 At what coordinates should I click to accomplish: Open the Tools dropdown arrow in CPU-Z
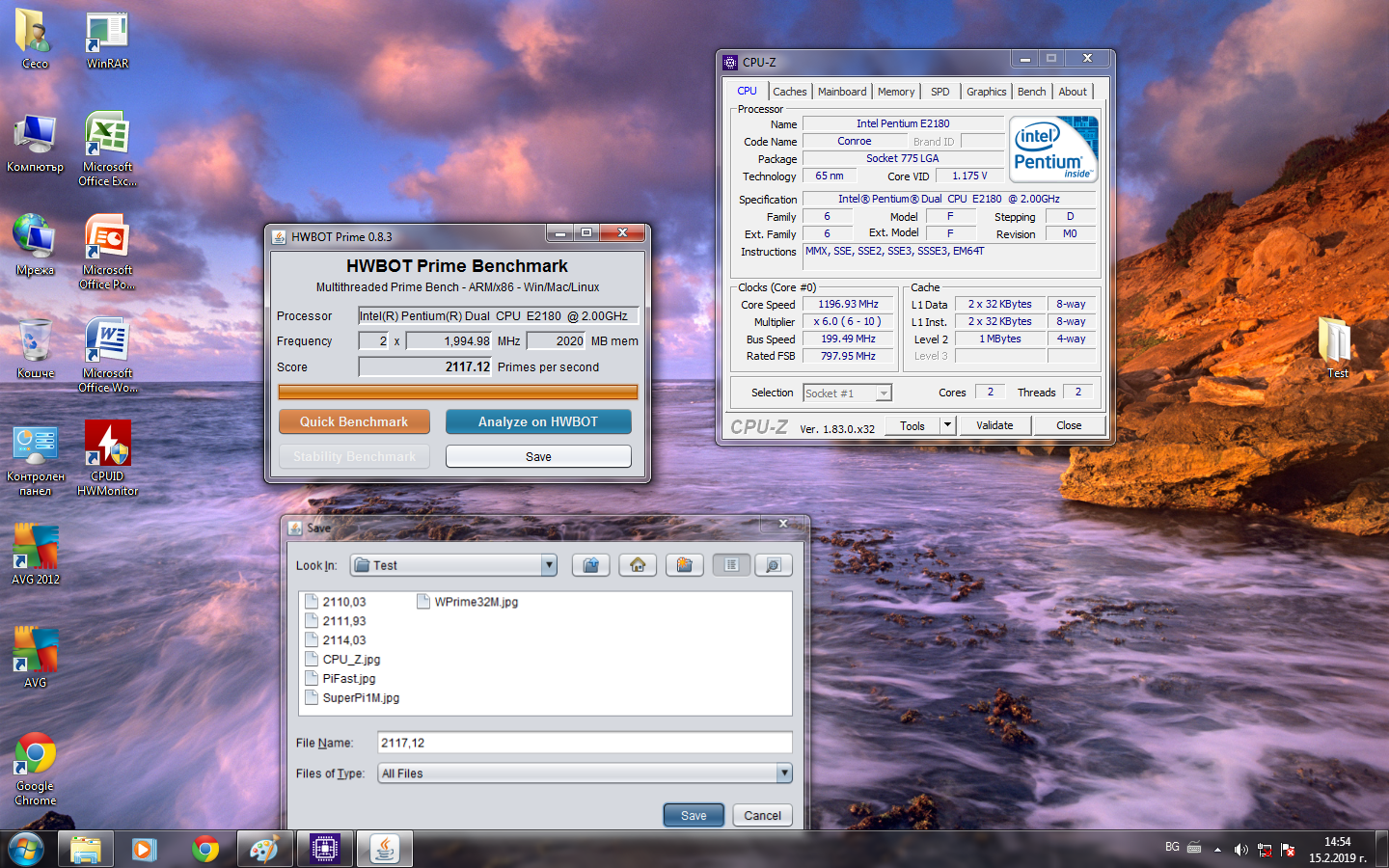pos(947,425)
